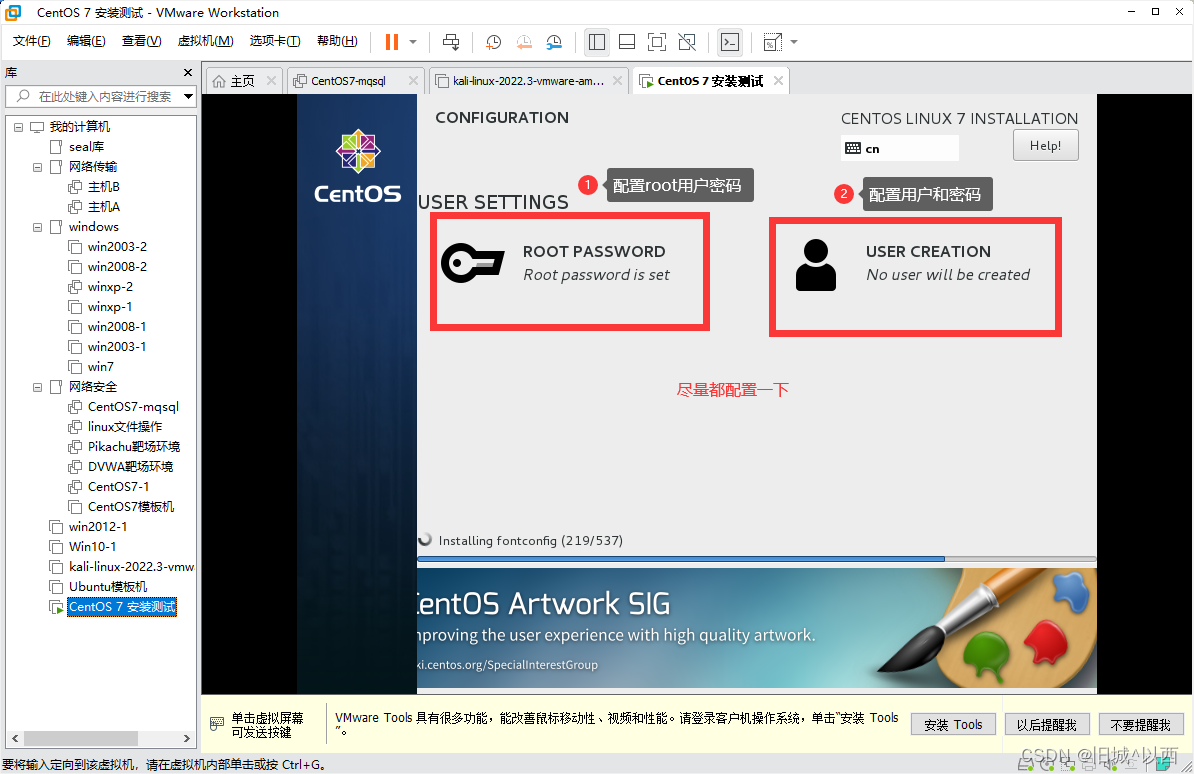
Task: Click the hard disk status icon
Action: [1024, 764]
